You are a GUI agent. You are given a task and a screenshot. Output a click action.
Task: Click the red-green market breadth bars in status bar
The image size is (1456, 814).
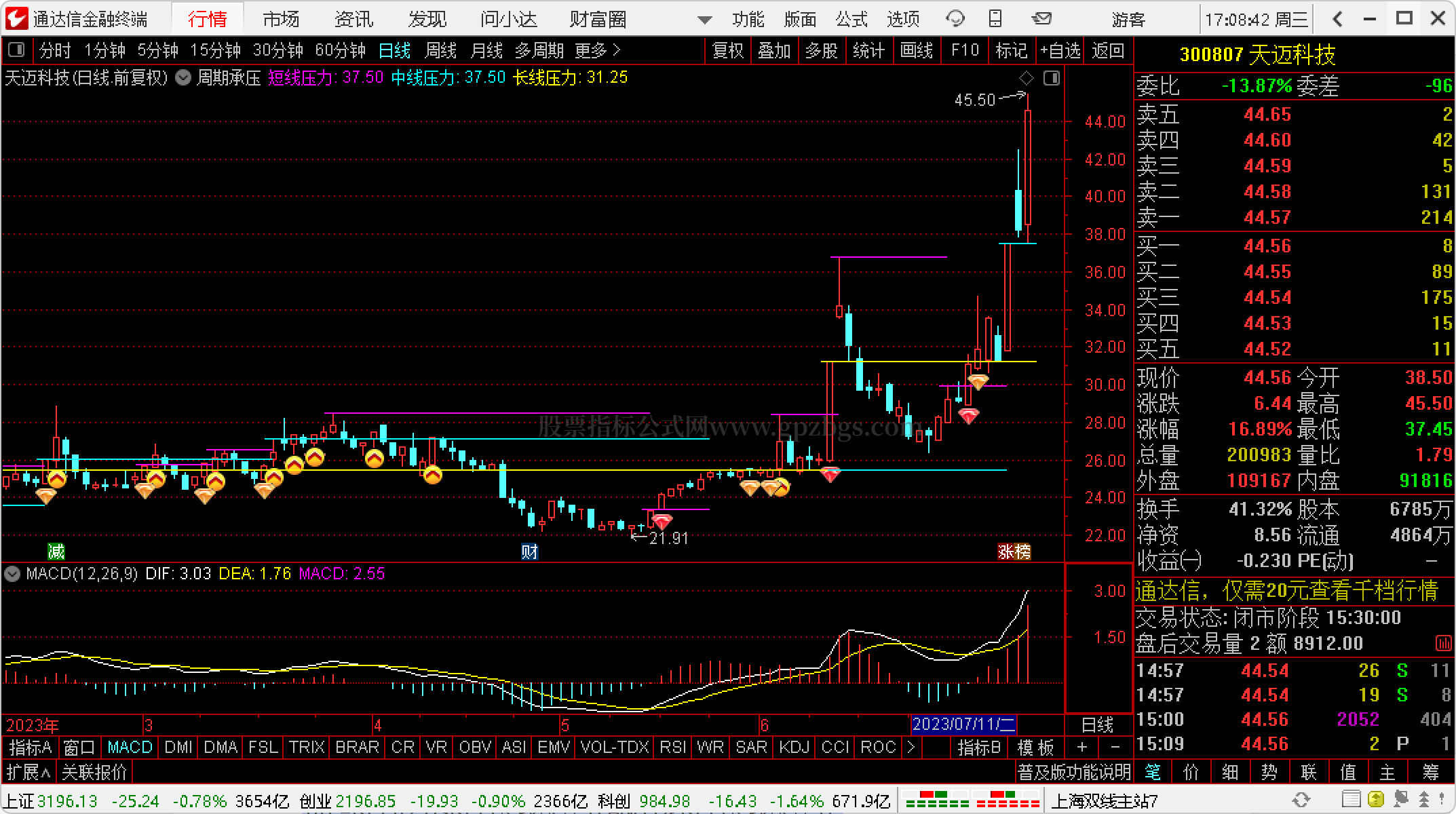tap(973, 800)
